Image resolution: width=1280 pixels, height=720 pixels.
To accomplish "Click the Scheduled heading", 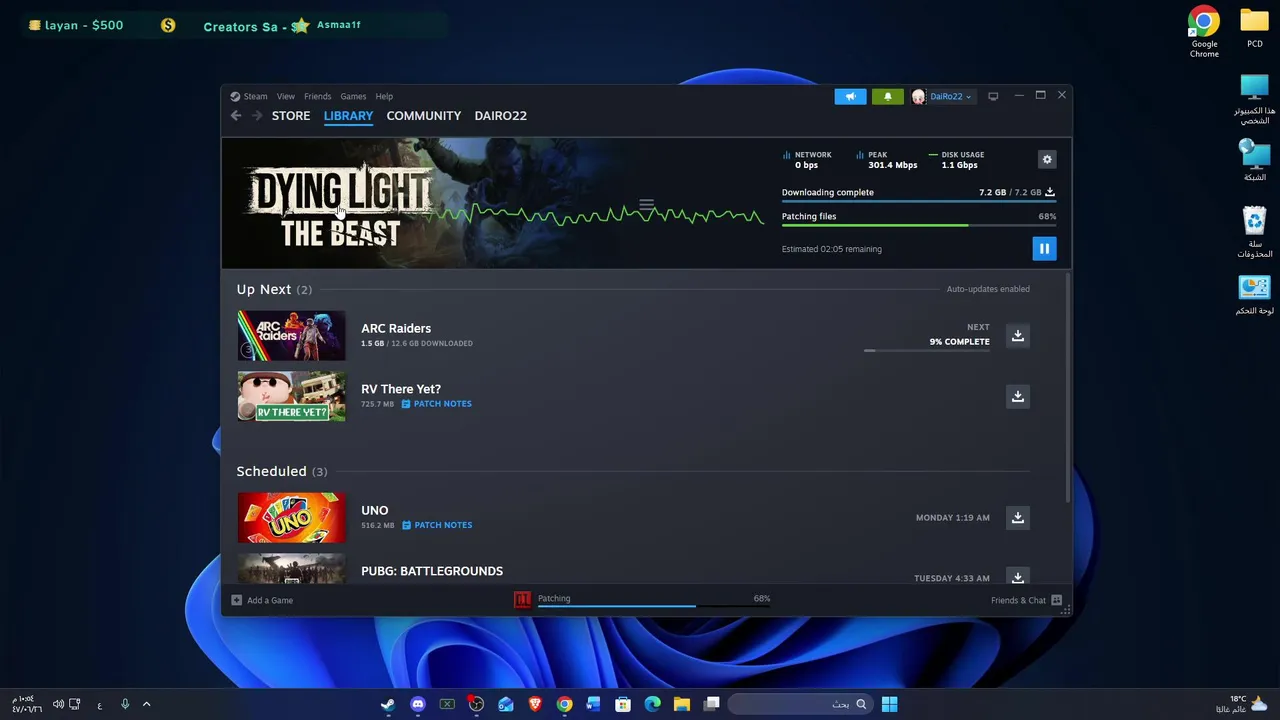I will click(271, 471).
